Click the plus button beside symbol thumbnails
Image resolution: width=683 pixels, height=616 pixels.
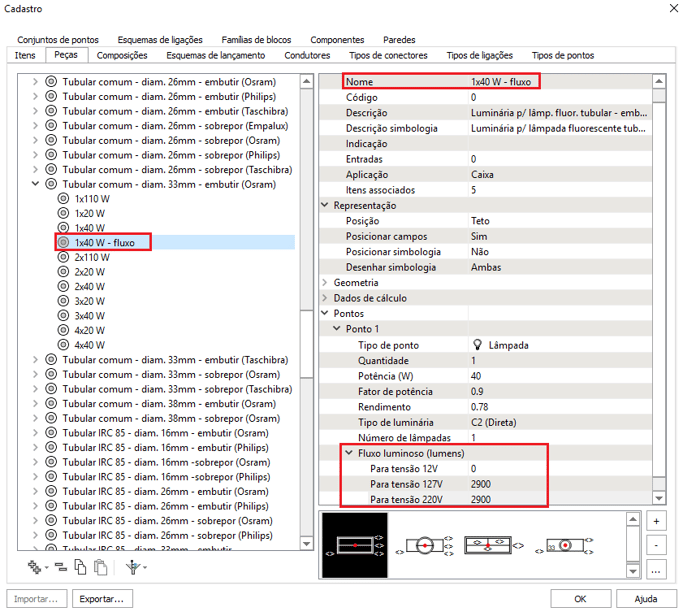[656, 521]
